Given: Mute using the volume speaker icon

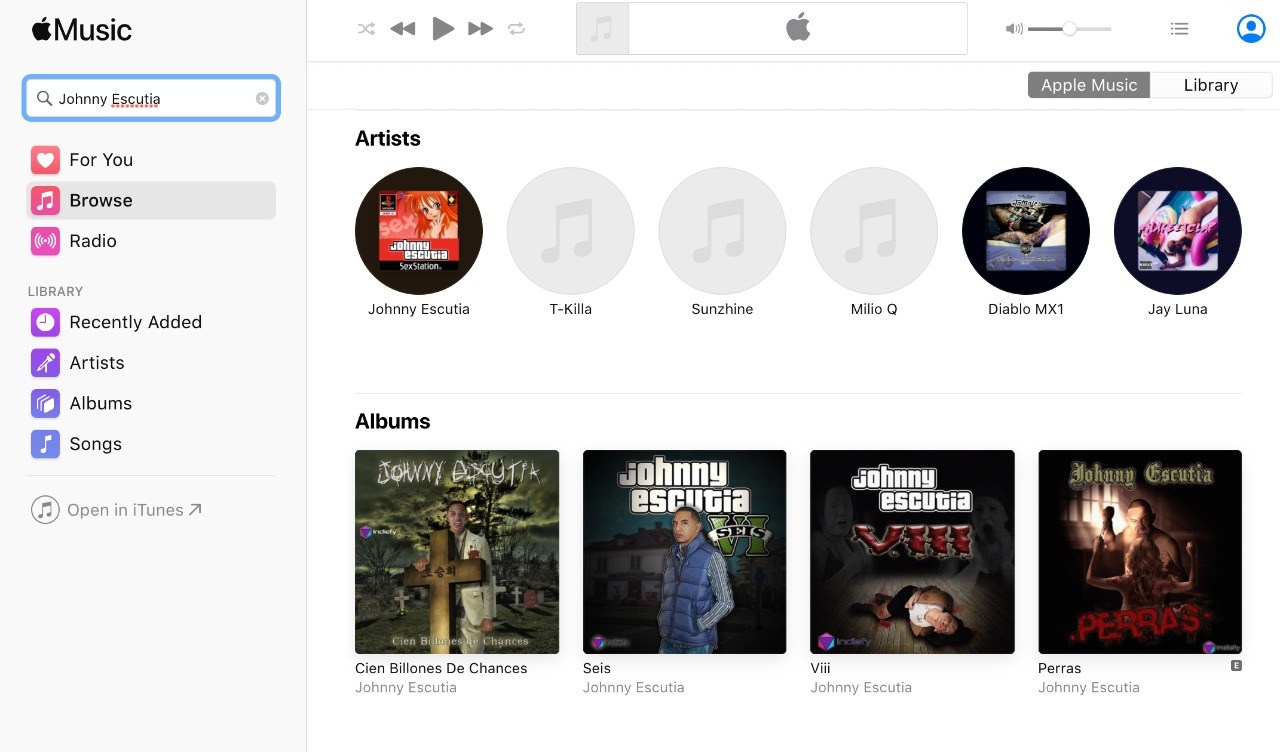Looking at the screenshot, I should coord(1014,29).
